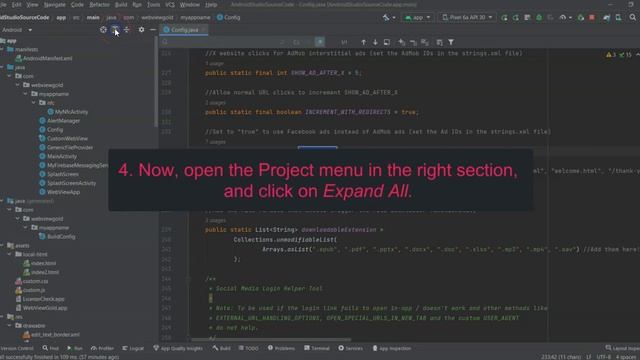
Task: Open App Quality Insights window
Action: pyautogui.click(x=178, y=348)
